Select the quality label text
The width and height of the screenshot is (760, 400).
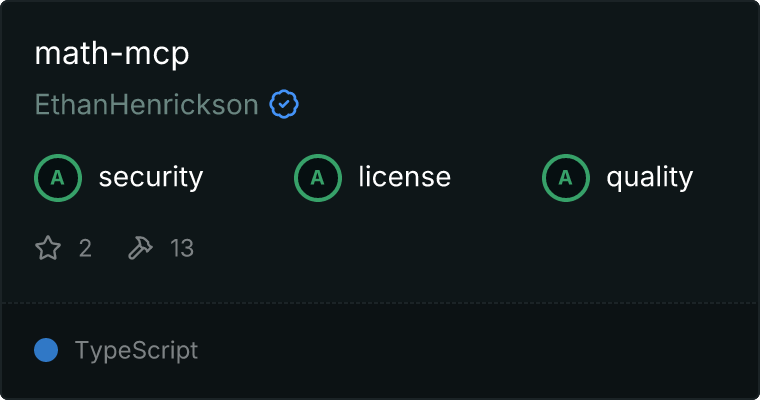tap(649, 178)
